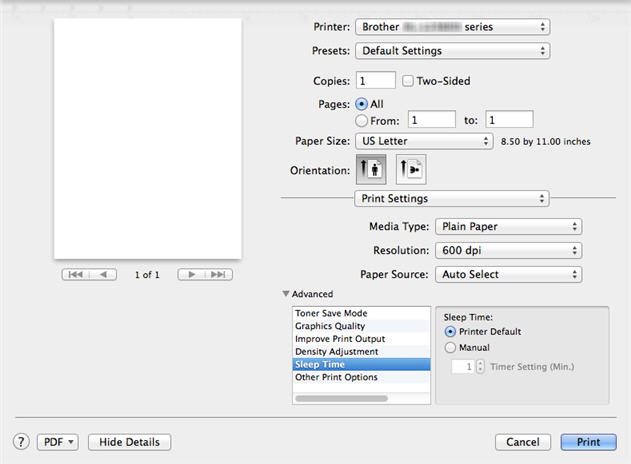This screenshot has height=464, width=631.
Task: Select landscape orientation icon
Action: [411, 169]
